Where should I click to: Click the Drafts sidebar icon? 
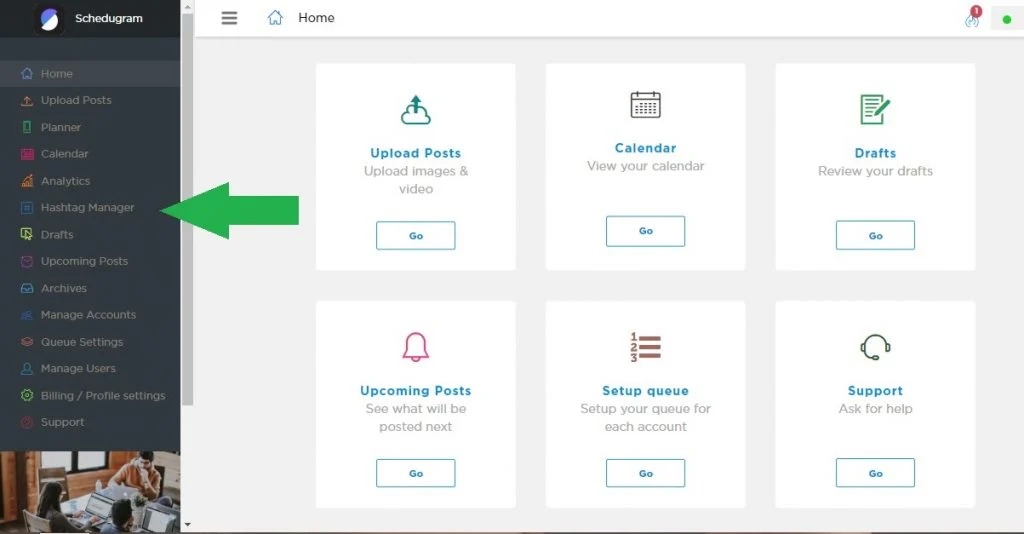(27, 234)
